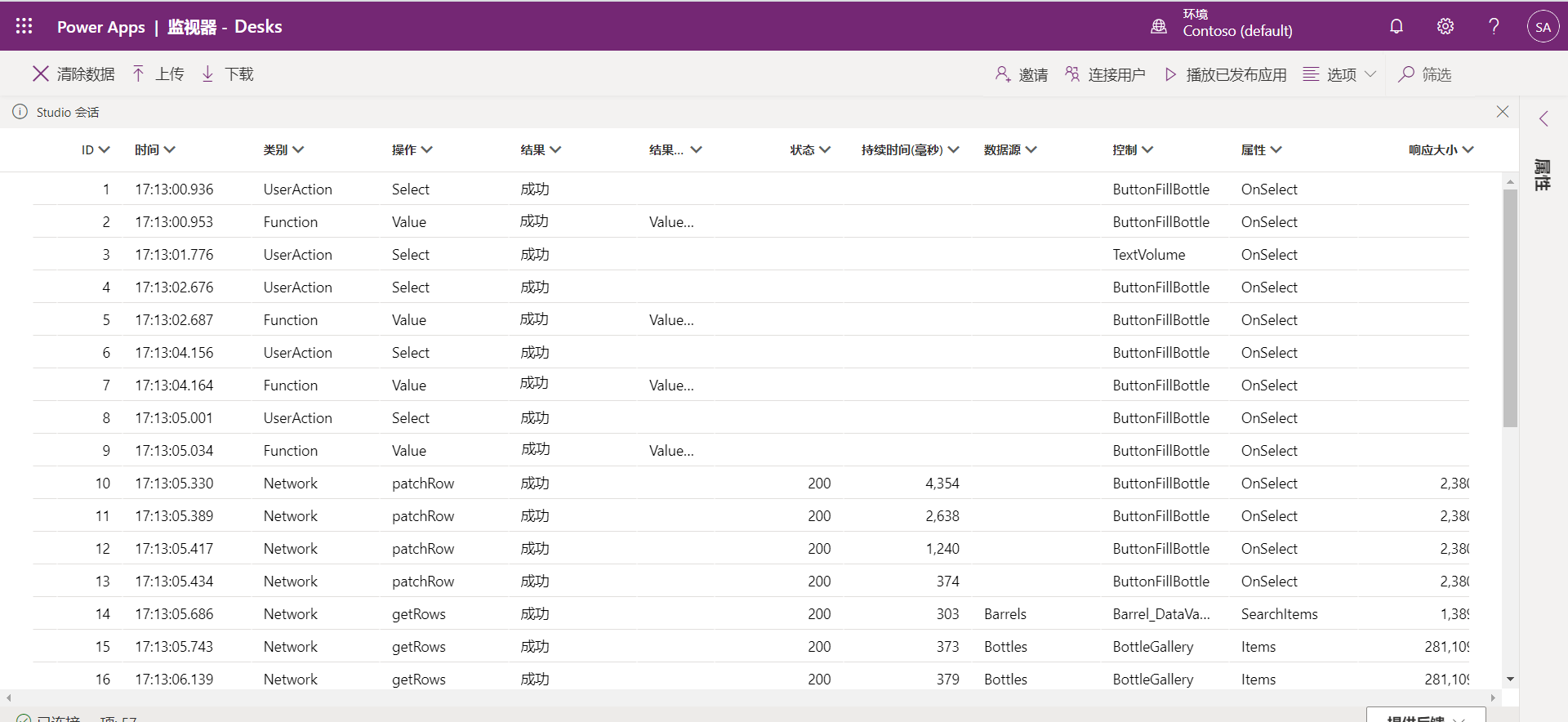Click time 17:13:02.687 in row 5
This screenshot has height=722, width=1568.
tap(174, 320)
